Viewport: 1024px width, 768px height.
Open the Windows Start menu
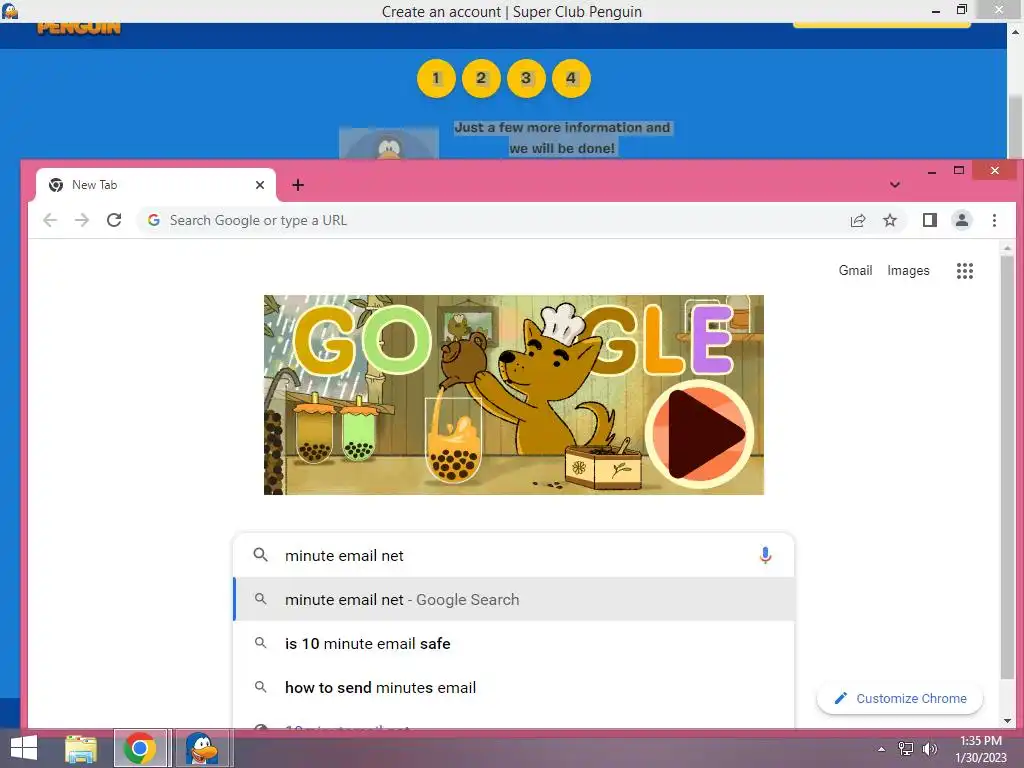[x=24, y=748]
